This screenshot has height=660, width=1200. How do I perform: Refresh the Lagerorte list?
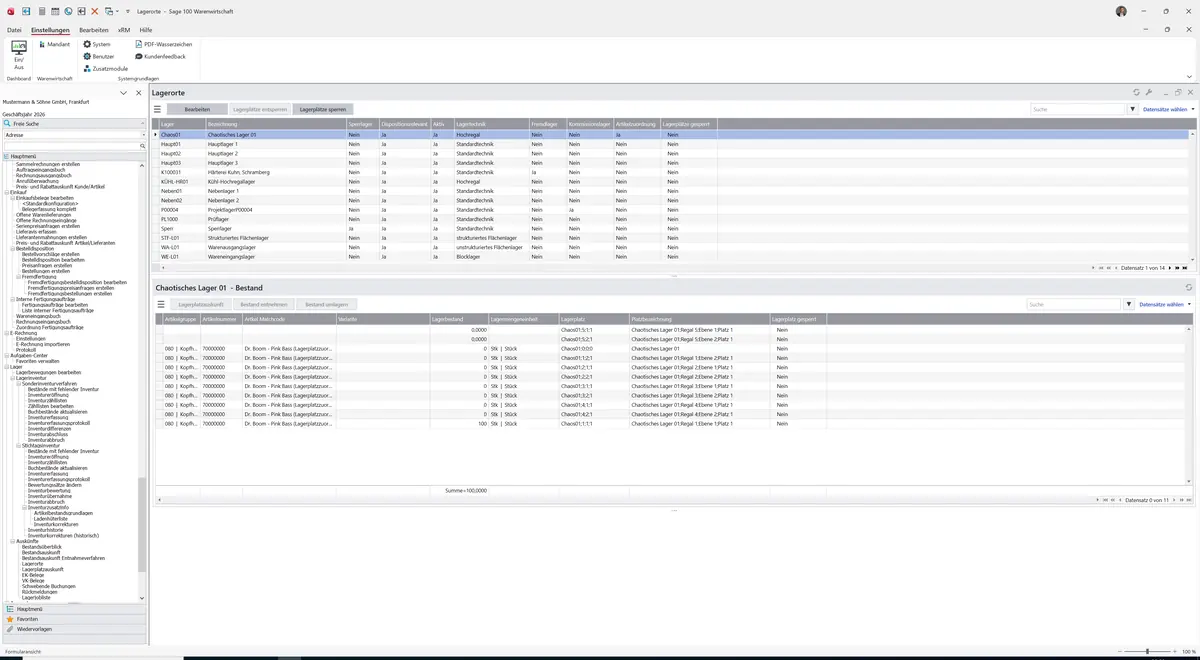coord(1136,92)
